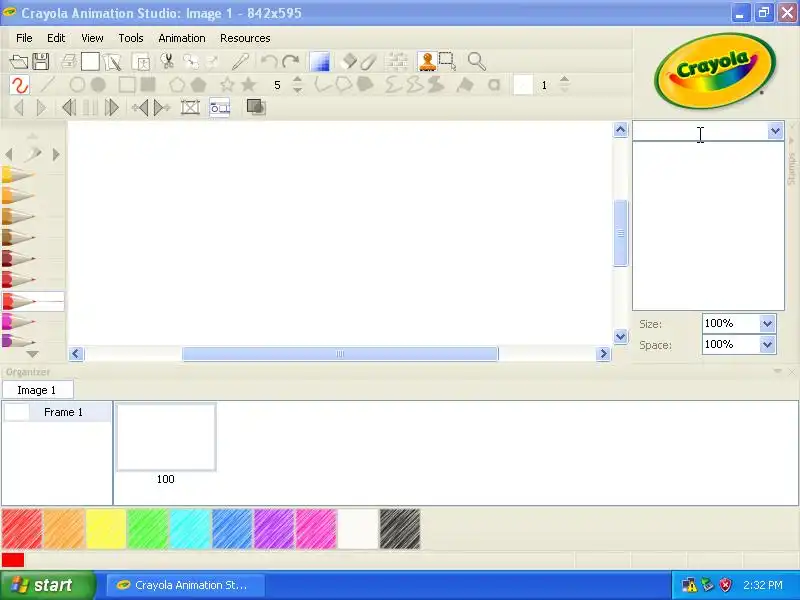The image size is (800, 600).
Task: Click the undo arrow icon
Action: tap(269, 61)
